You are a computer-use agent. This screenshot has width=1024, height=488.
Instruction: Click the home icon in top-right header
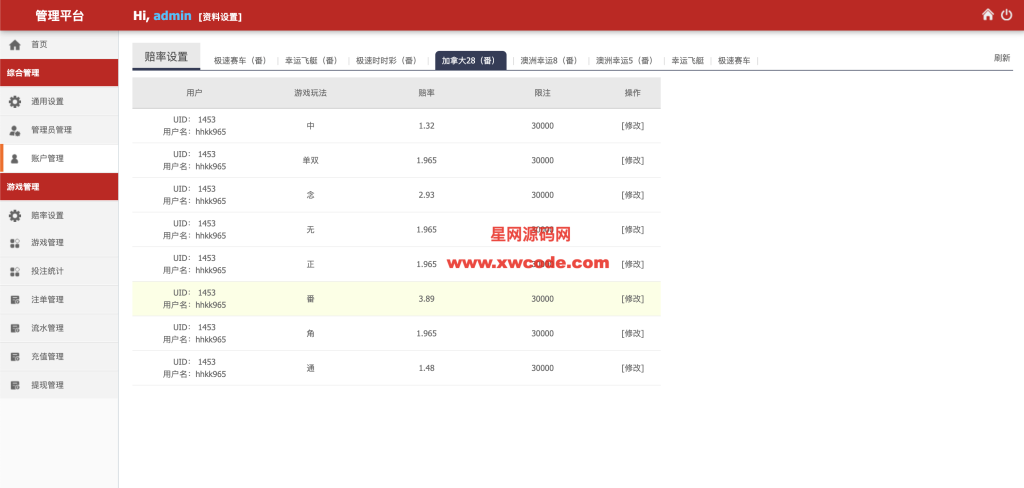(x=988, y=15)
